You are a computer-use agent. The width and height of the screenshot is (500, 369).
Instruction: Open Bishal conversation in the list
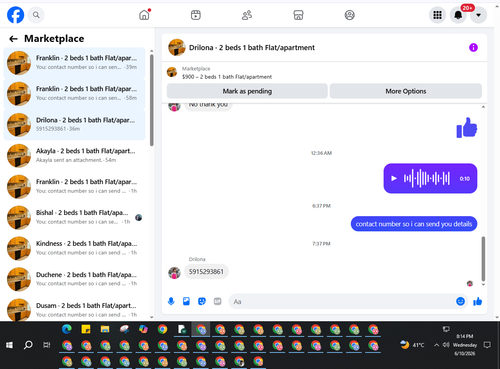pos(74,217)
